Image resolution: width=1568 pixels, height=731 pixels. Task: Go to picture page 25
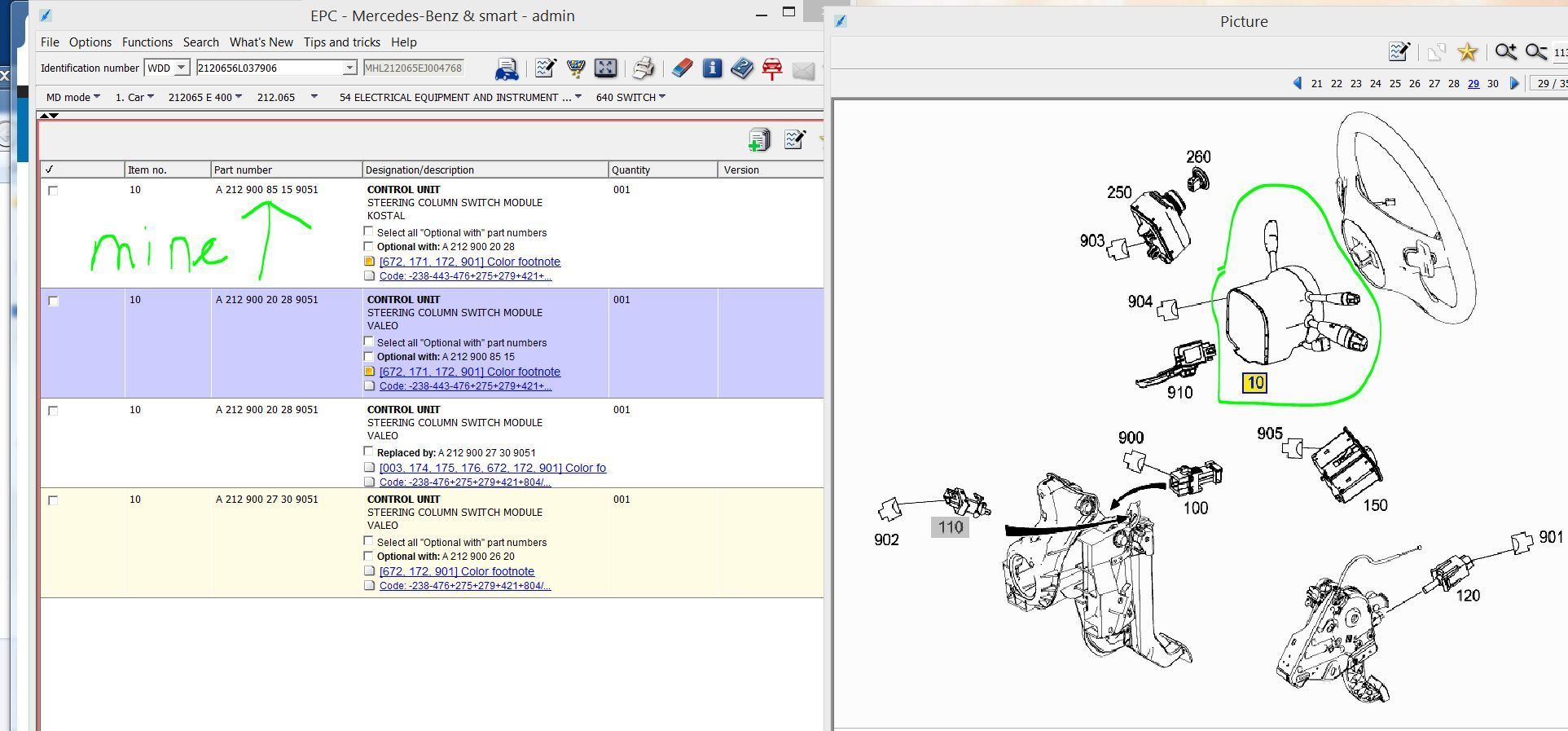point(1395,83)
